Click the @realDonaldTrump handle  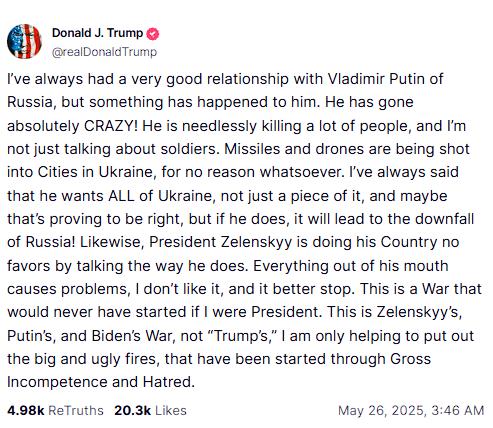104,52
